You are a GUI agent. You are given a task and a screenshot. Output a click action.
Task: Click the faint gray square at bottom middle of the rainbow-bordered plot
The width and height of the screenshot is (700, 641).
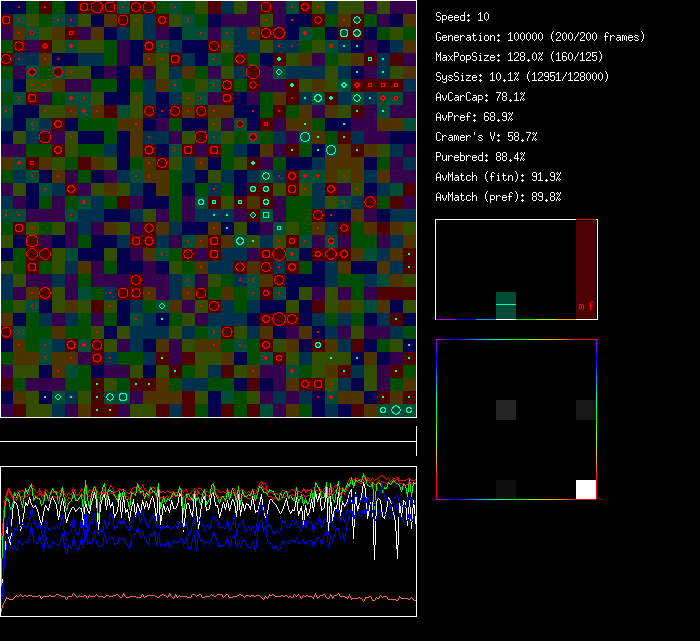506,489
